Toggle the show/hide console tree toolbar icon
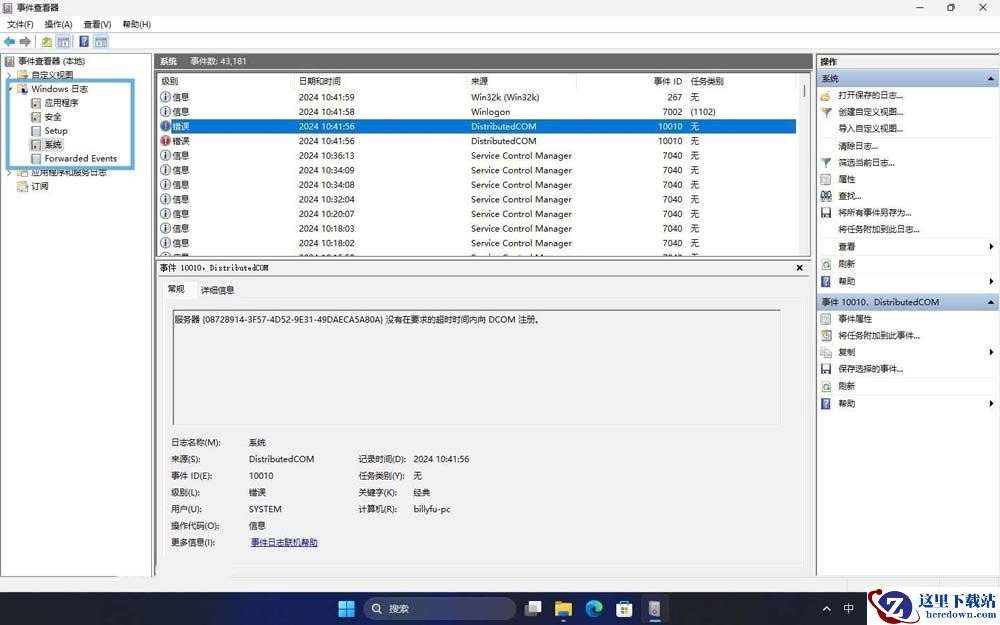Viewport: 1000px width, 625px height. point(63,41)
